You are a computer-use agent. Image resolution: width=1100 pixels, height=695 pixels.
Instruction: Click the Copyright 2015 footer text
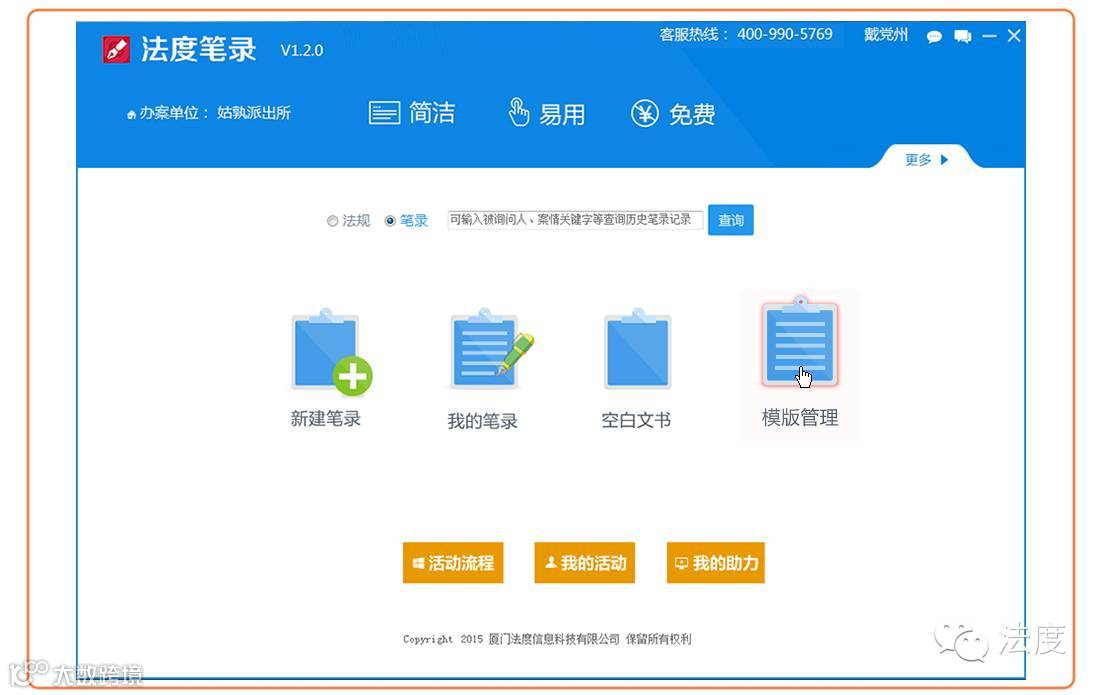(x=547, y=639)
